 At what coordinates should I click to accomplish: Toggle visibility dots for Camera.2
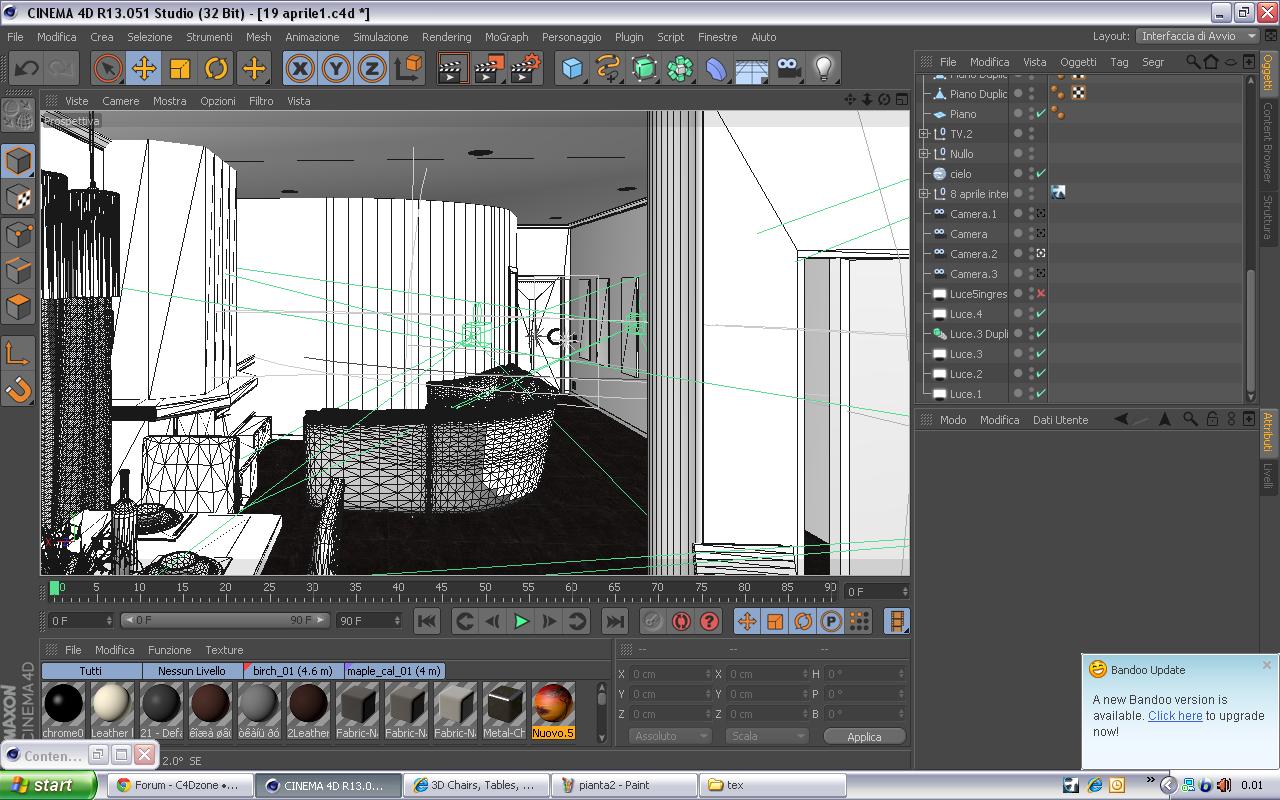(1032, 253)
